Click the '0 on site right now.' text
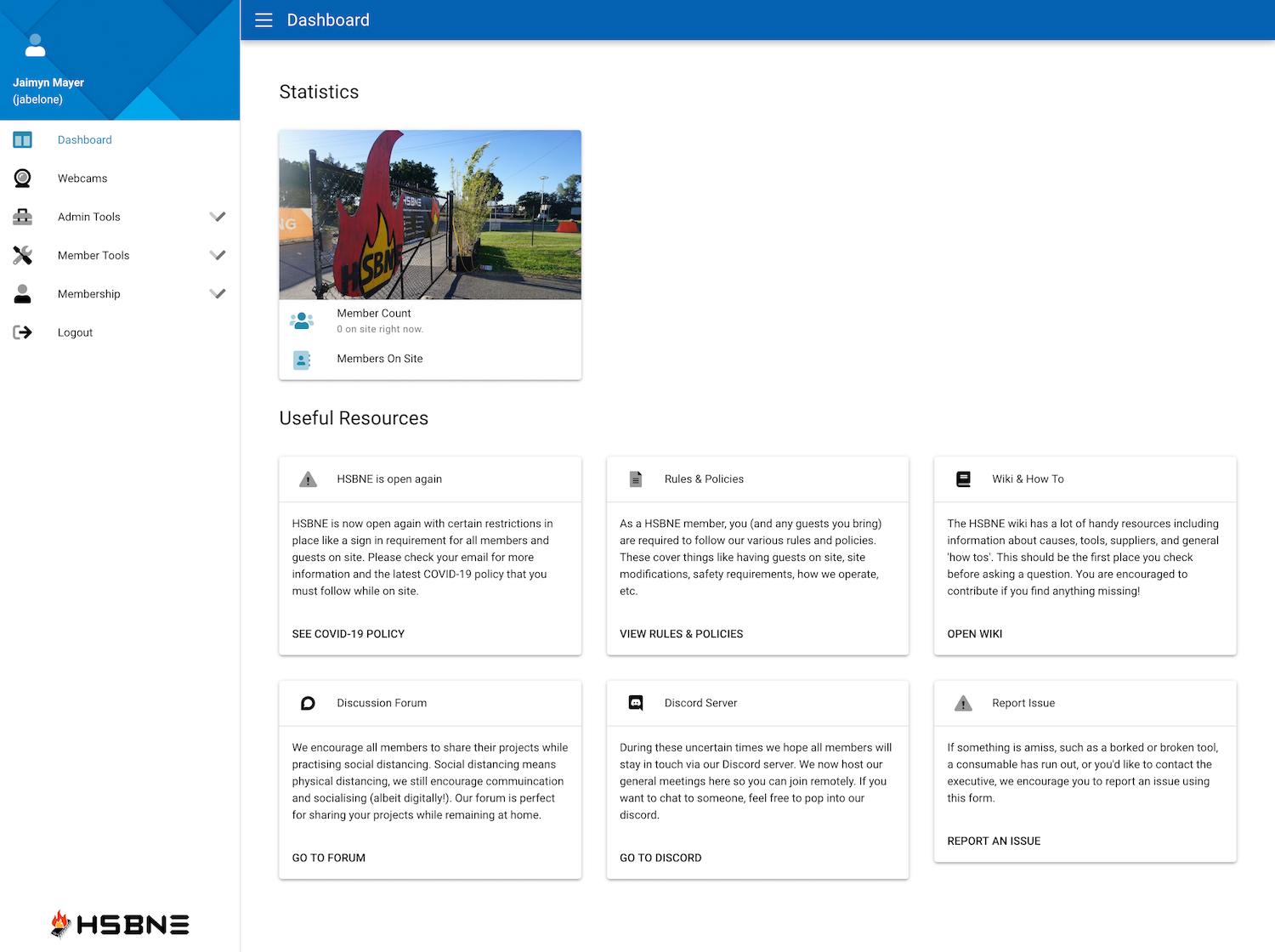This screenshot has height=952, width=1275. tap(380, 329)
